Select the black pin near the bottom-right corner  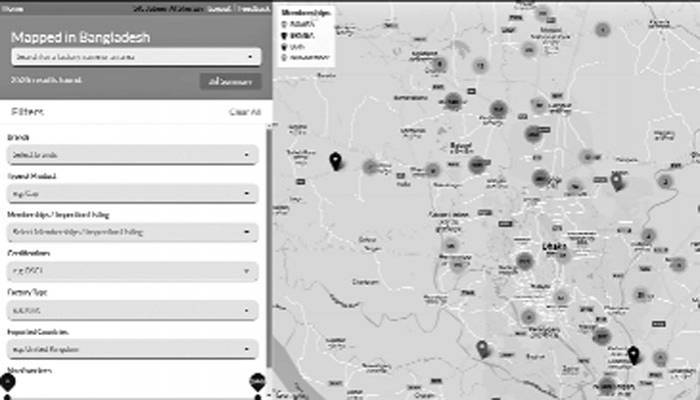633,355
